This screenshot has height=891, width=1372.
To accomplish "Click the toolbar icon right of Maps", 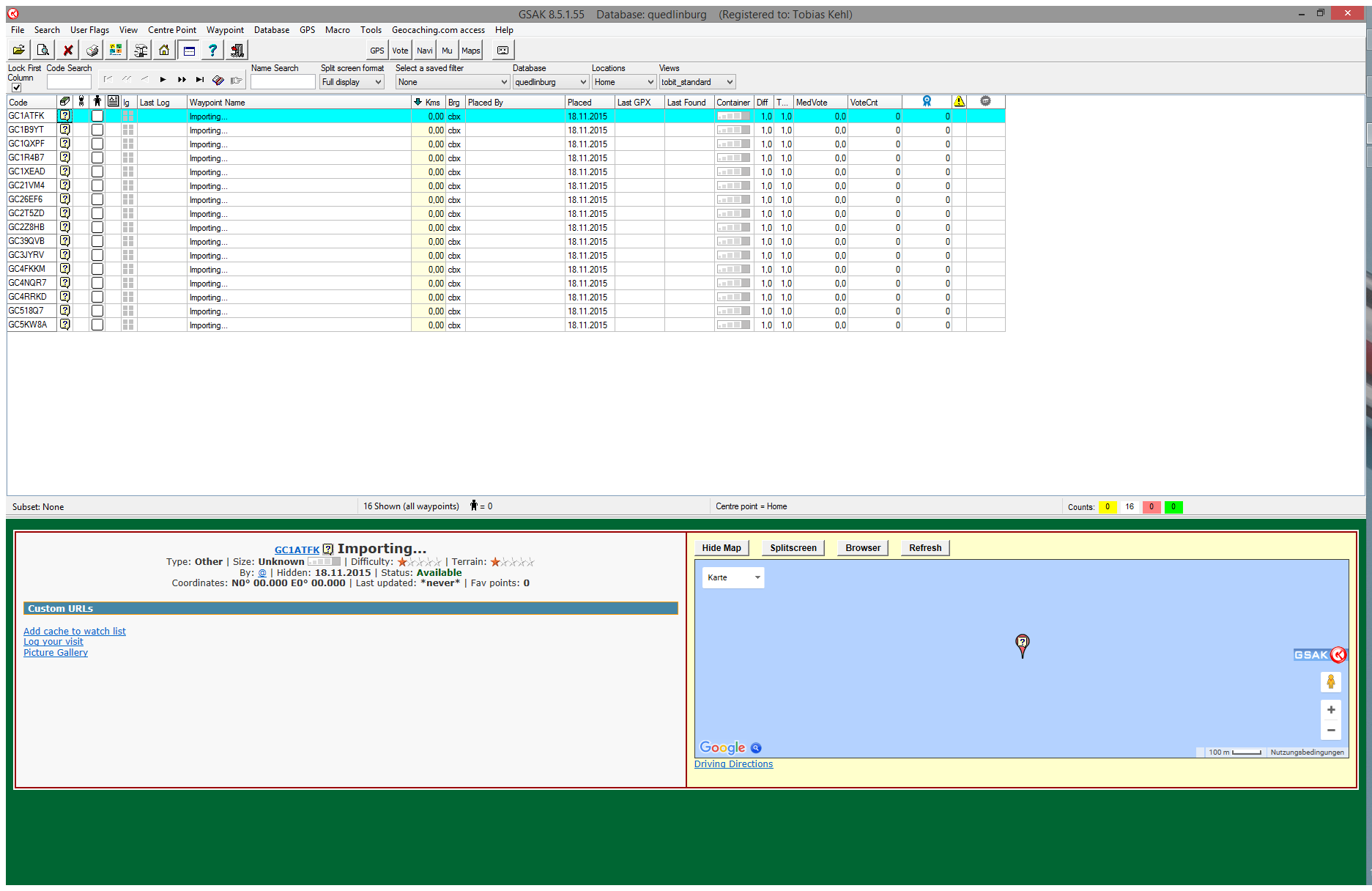I will tap(503, 50).
